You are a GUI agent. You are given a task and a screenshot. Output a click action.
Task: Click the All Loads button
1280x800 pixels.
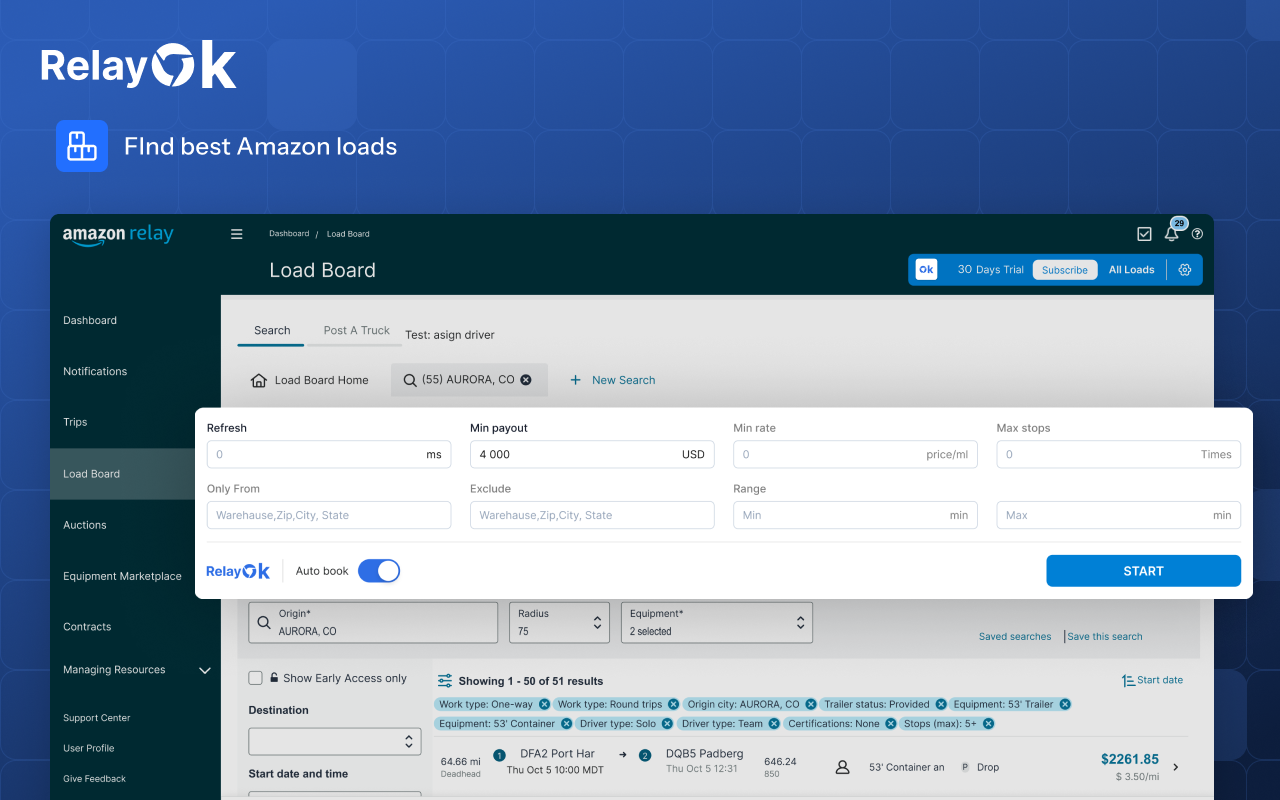pyautogui.click(x=1131, y=270)
